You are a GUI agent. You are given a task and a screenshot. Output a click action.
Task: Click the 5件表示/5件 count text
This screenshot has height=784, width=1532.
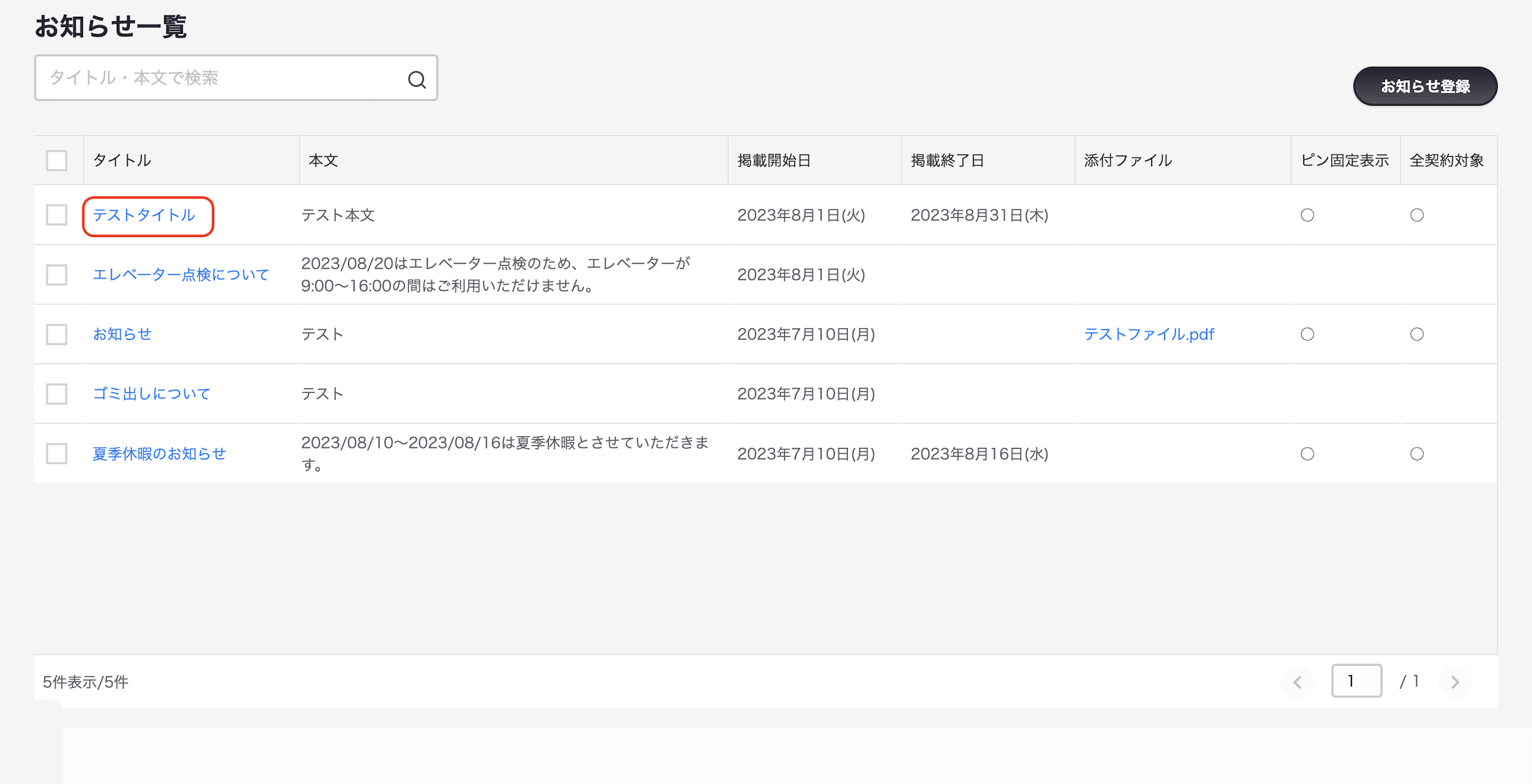pos(85,682)
